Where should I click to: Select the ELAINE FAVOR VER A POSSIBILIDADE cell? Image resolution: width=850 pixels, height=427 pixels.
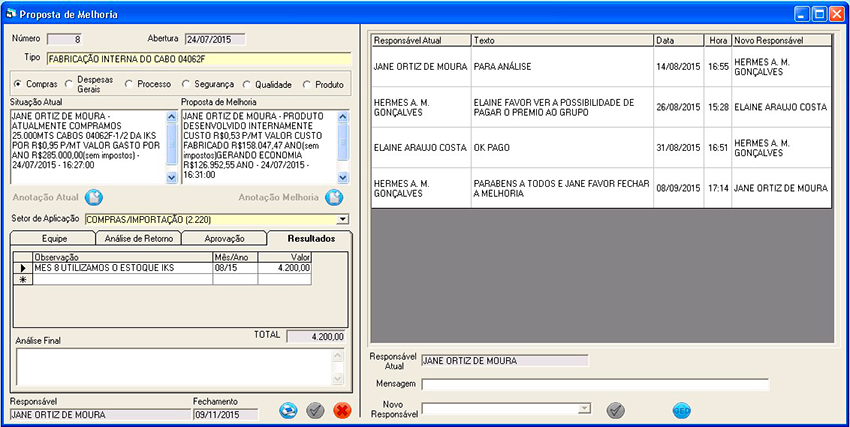tap(562, 107)
